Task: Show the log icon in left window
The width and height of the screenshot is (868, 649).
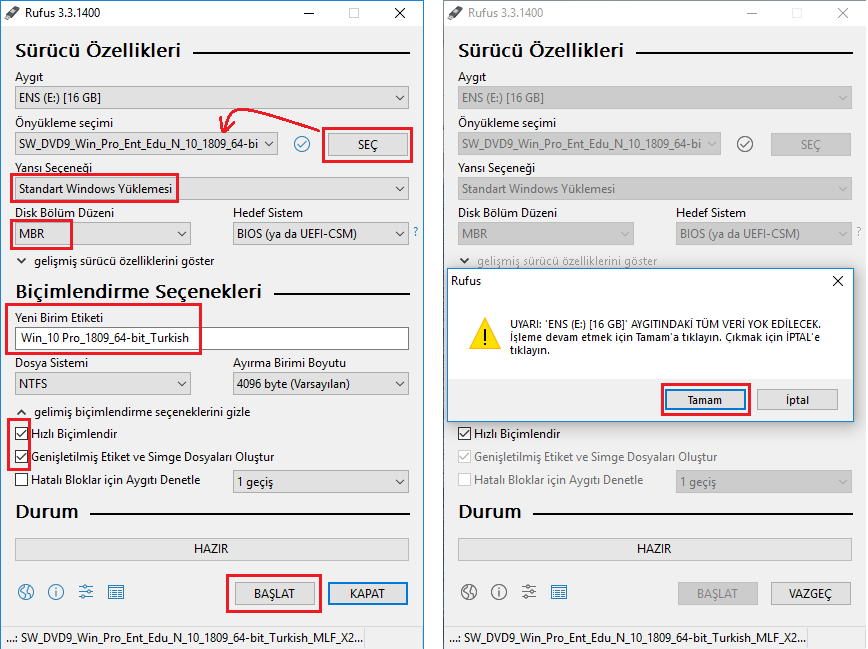Action: click(x=116, y=592)
